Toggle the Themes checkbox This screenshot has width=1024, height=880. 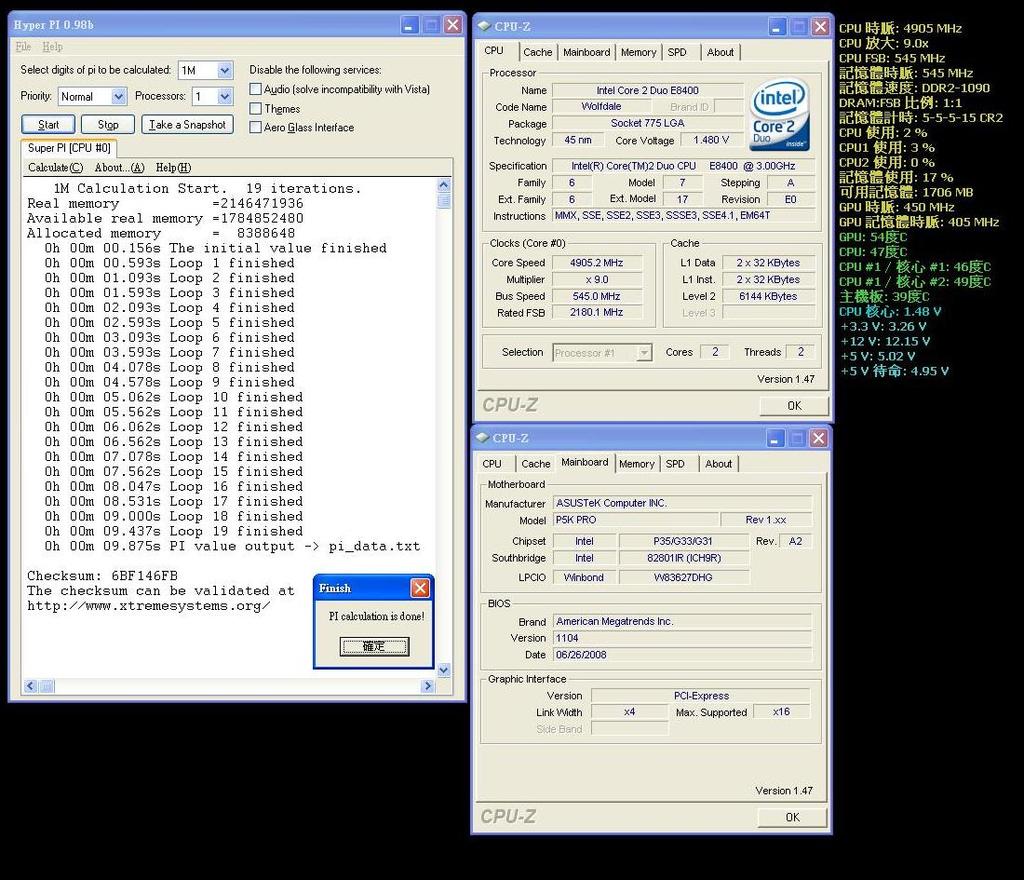pyautogui.click(x=255, y=108)
